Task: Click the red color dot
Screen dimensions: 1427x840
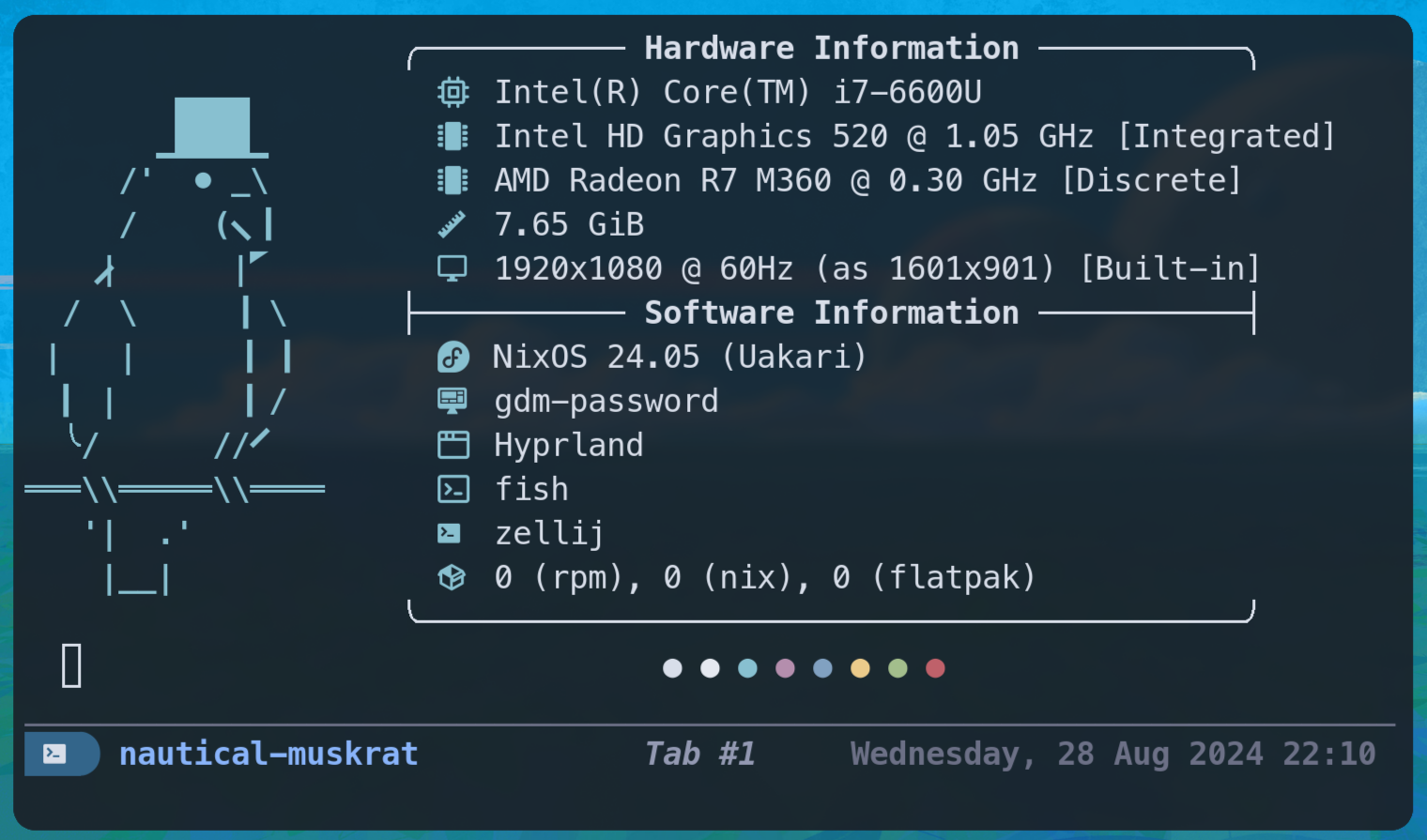Action: pos(935,668)
